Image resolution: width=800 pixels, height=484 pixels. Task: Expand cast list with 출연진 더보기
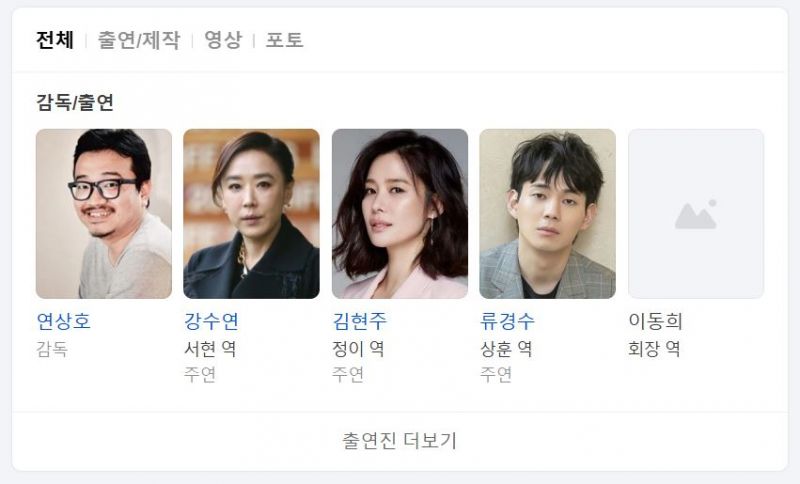[x=400, y=441]
